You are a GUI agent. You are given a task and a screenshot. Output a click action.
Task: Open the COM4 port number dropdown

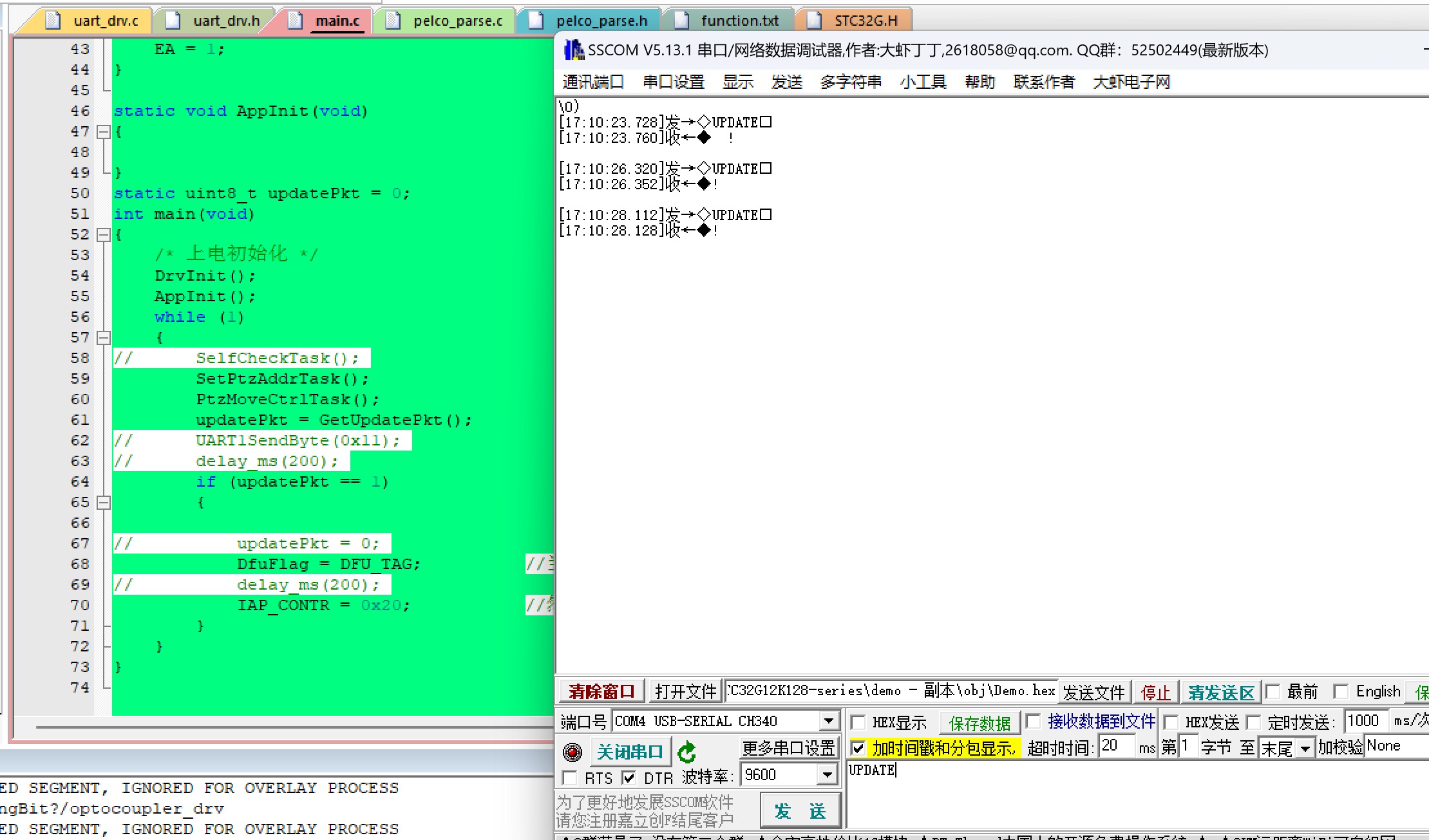[829, 721]
